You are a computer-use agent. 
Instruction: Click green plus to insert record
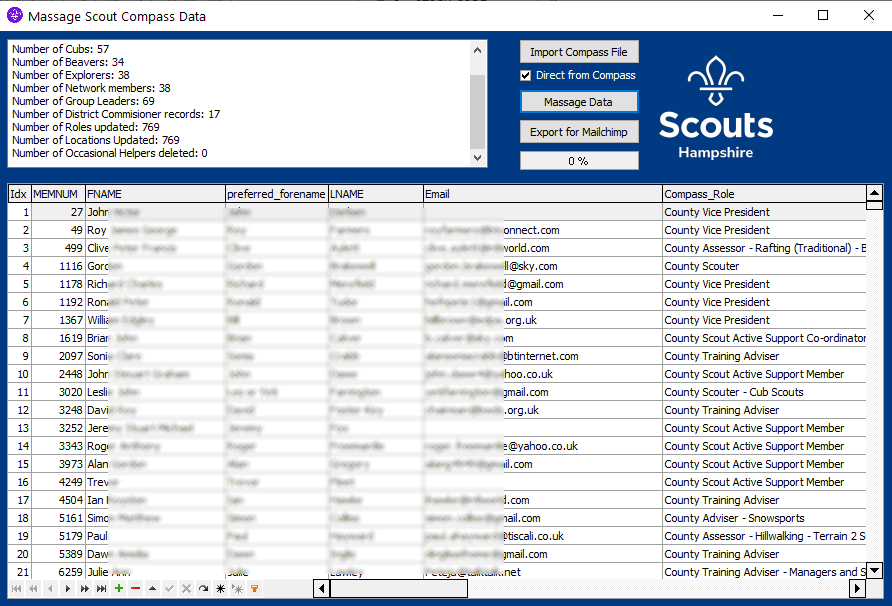pyautogui.click(x=119, y=589)
